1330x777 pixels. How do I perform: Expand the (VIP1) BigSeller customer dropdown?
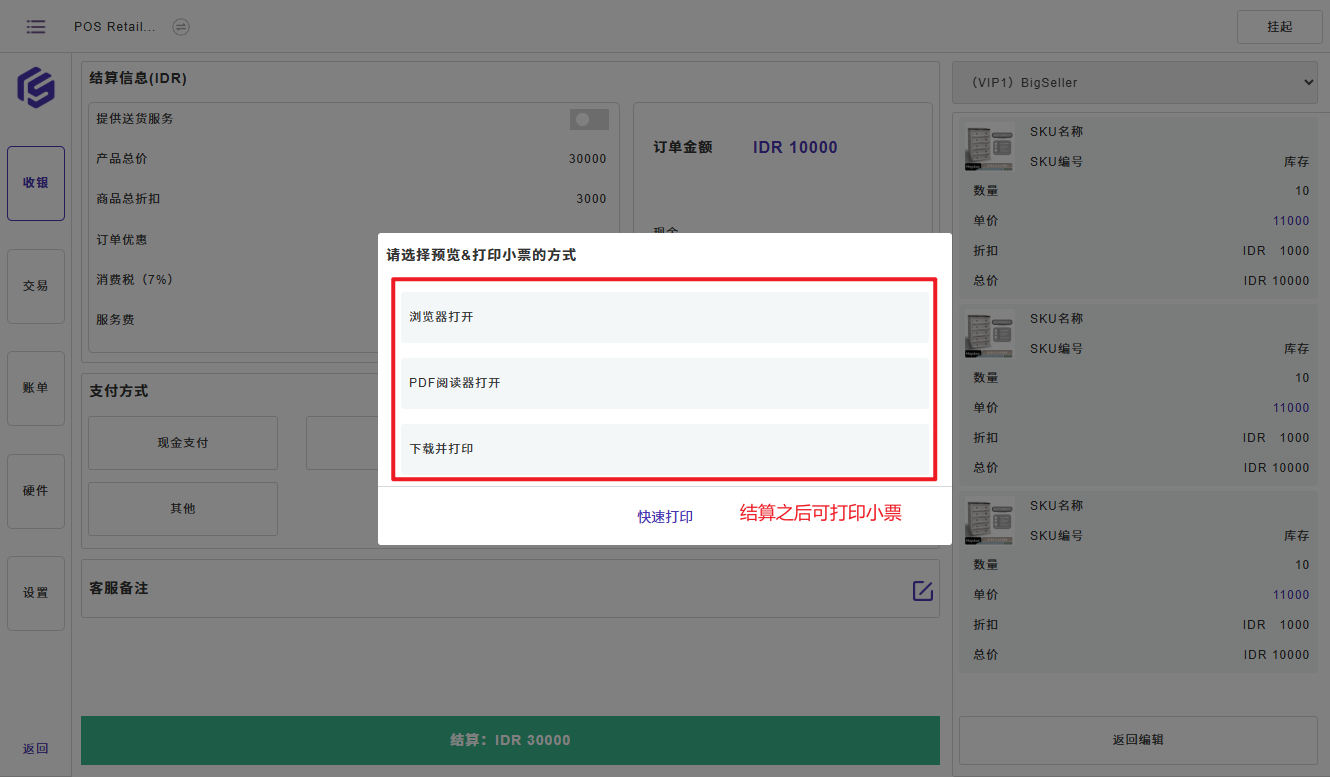pos(1135,83)
